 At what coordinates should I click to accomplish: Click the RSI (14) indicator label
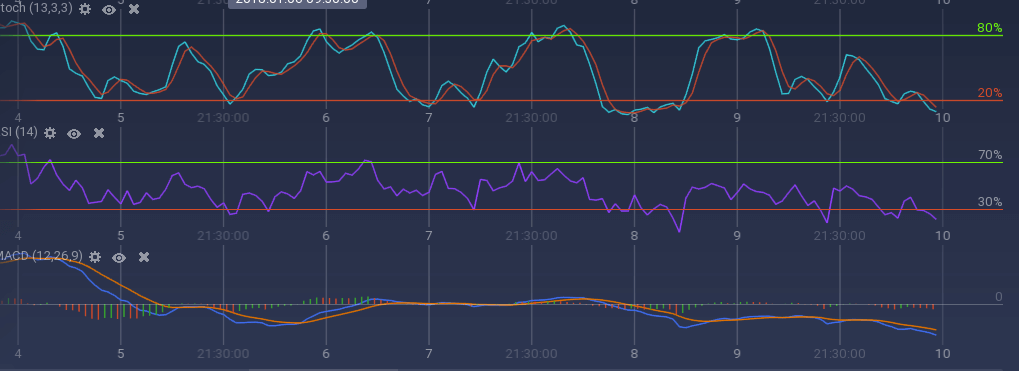point(19,133)
